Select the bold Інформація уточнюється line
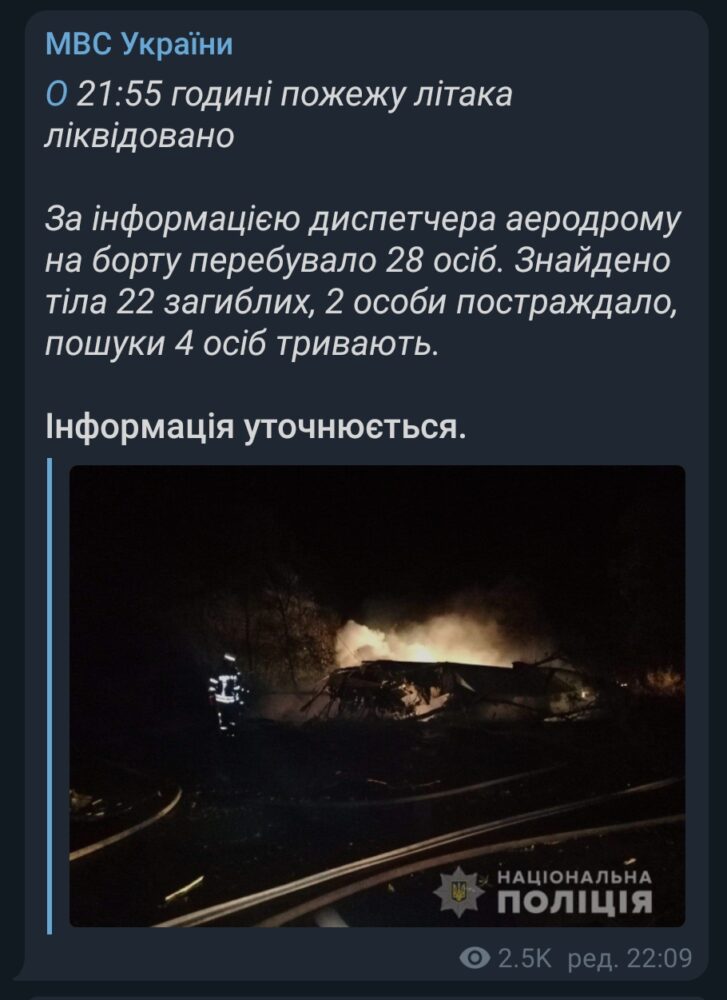This screenshot has width=727, height=1000. pos(256,428)
